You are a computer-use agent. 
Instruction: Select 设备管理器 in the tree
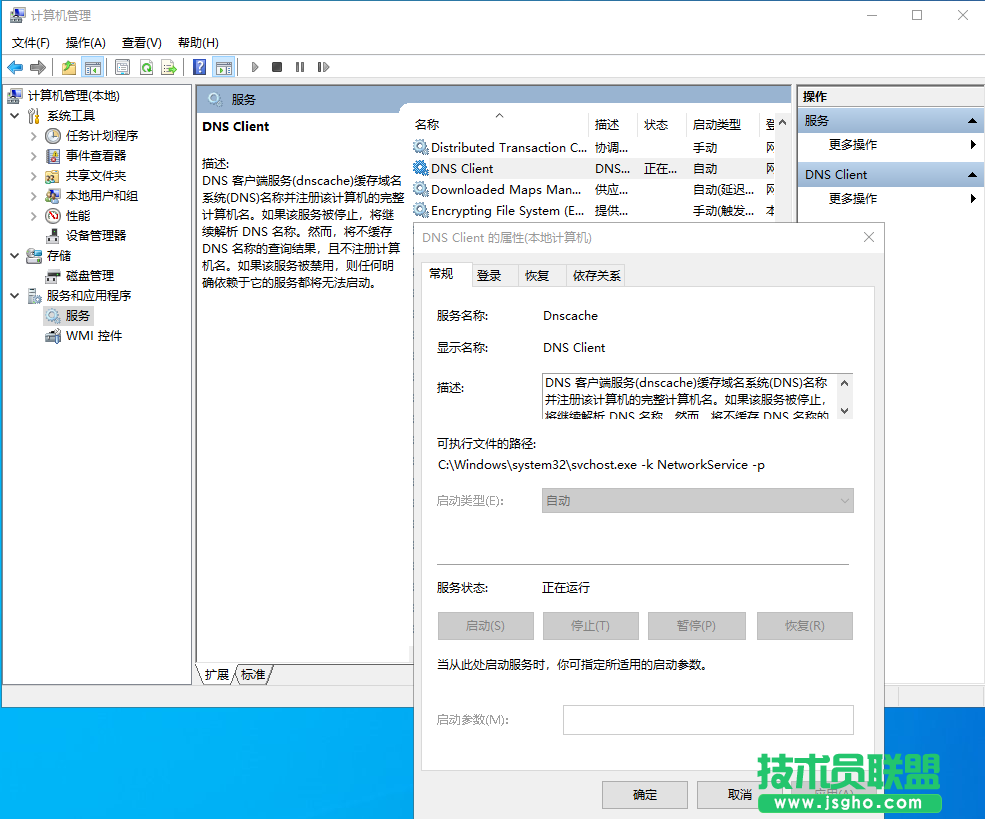pos(96,235)
